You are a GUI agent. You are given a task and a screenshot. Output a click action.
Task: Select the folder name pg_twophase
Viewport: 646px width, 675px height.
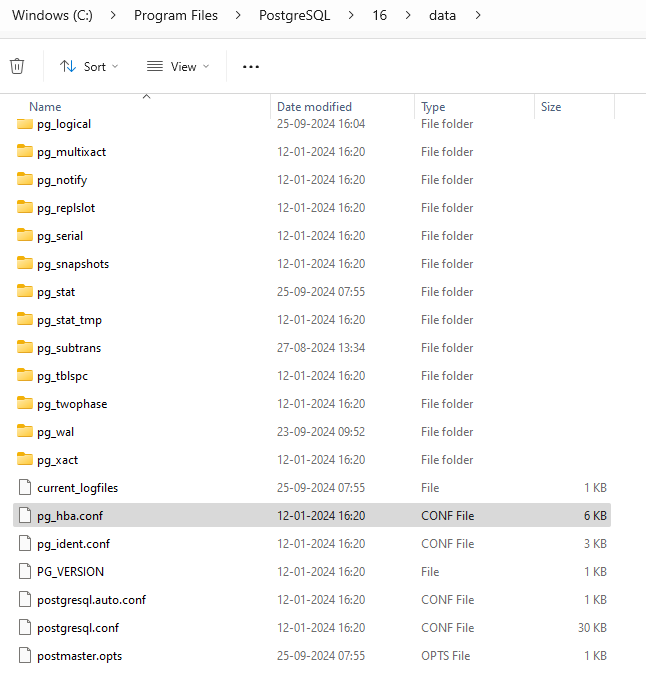click(72, 404)
